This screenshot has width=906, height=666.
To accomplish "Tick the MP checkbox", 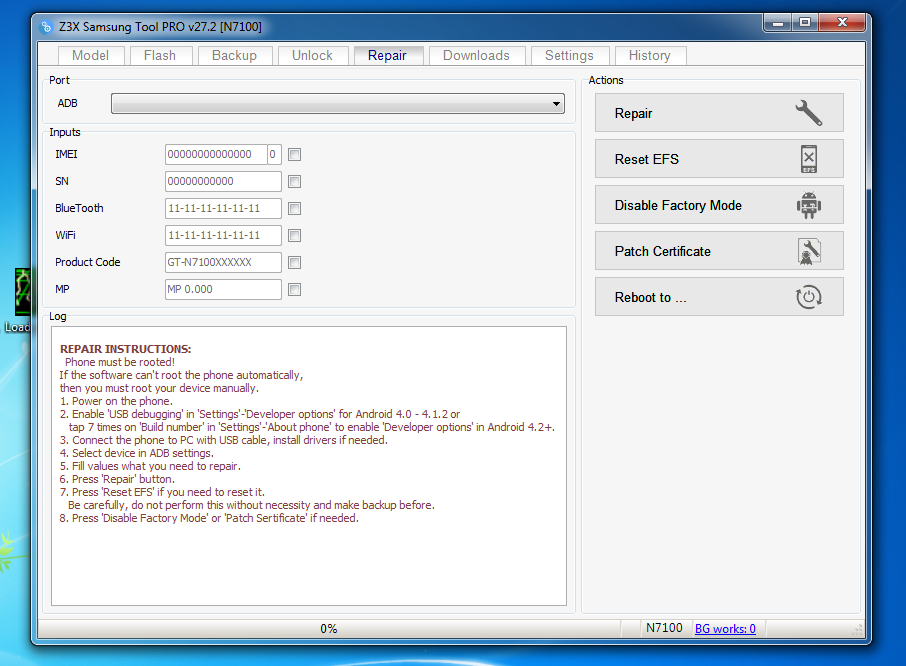I will (295, 289).
